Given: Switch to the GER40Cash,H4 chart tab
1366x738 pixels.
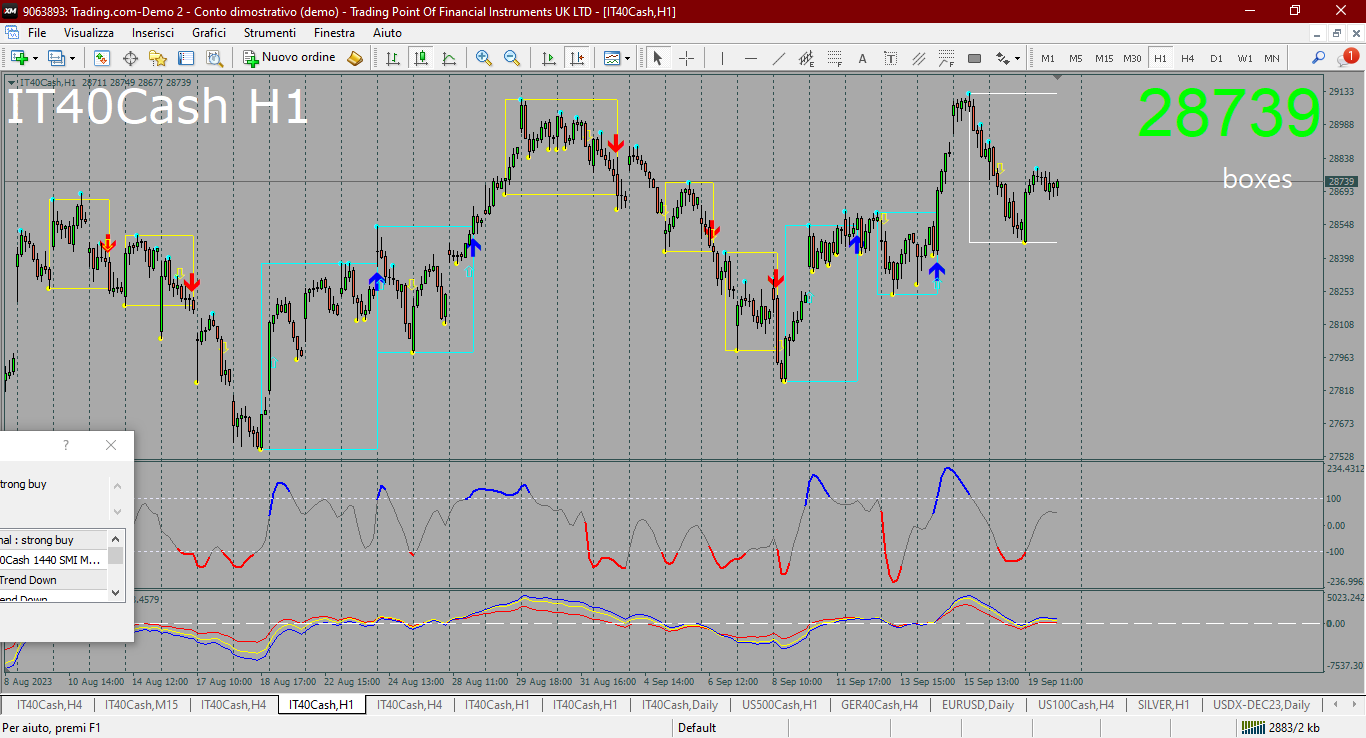Looking at the screenshot, I should (880, 705).
